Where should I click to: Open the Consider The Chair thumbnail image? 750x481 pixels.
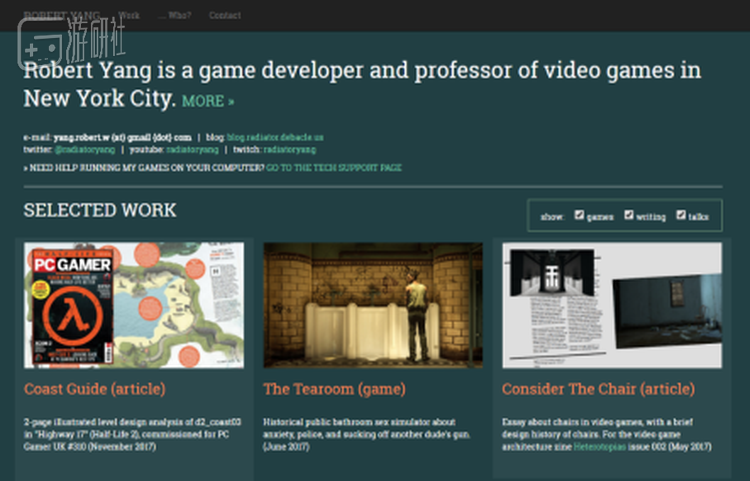[x=611, y=305]
